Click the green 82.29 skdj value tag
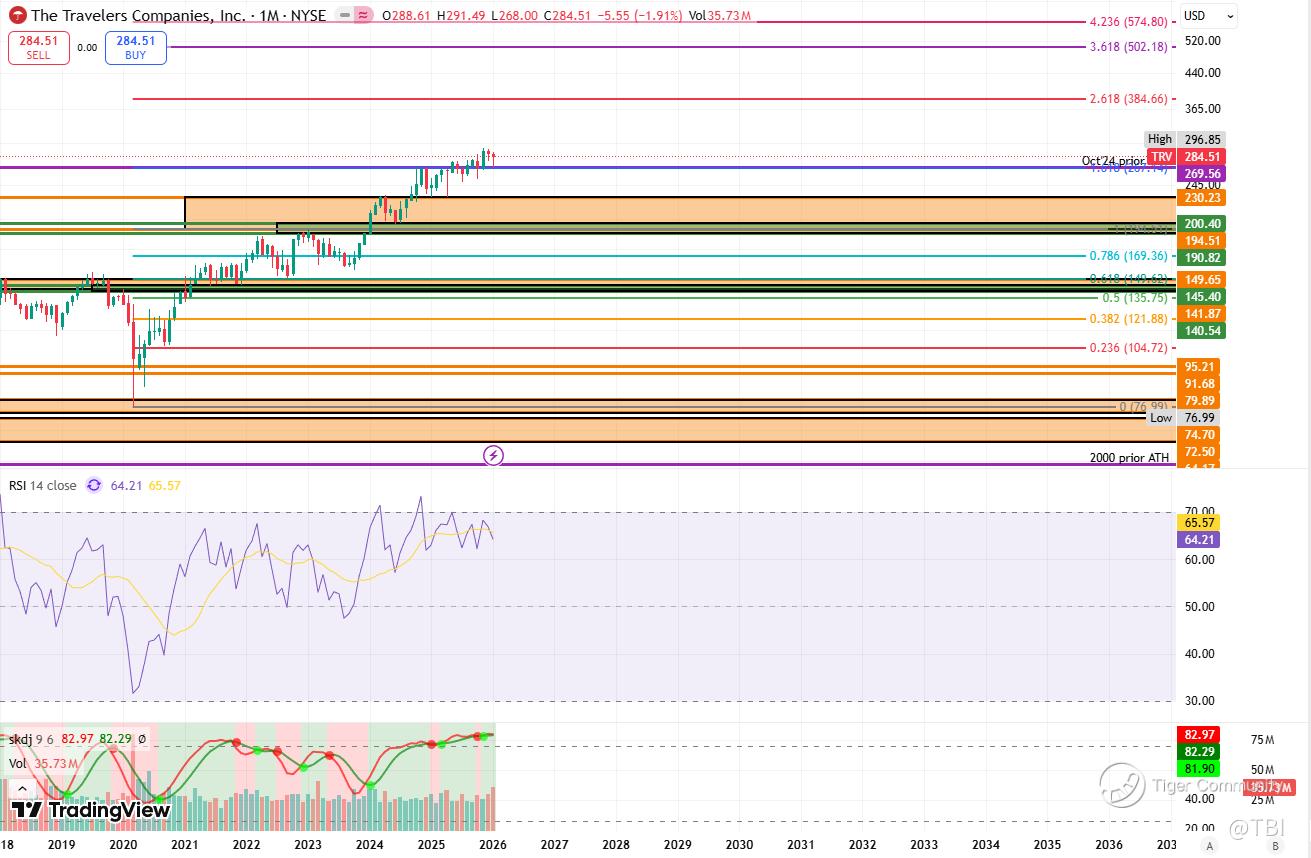The image size is (1311, 858). pyautogui.click(x=1200, y=752)
